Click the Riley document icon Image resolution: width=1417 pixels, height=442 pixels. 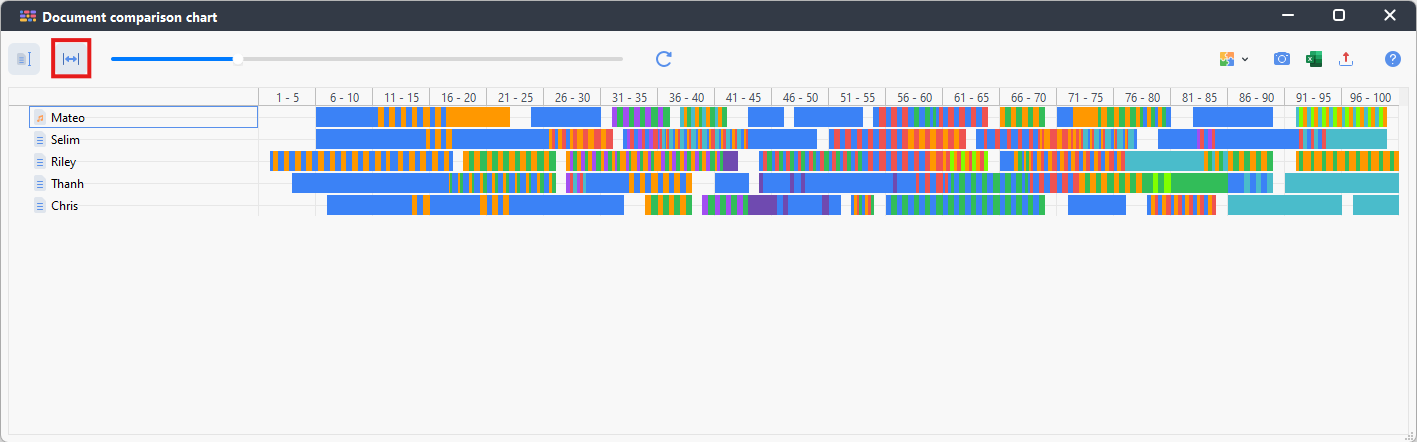pyautogui.click(x=41, y=162)
